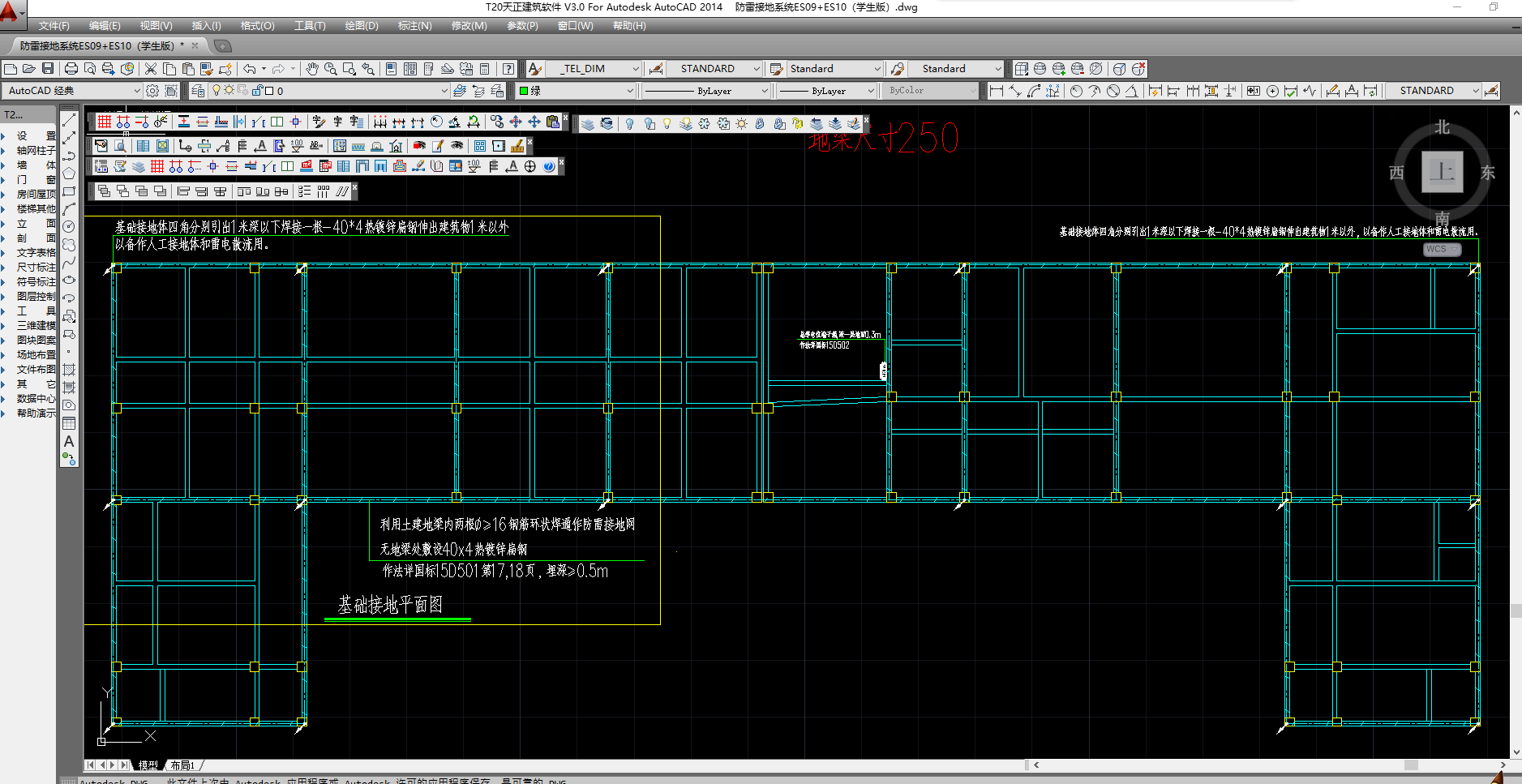Open the workspace dropdown AutoCAD 经典

coord(73,91)
